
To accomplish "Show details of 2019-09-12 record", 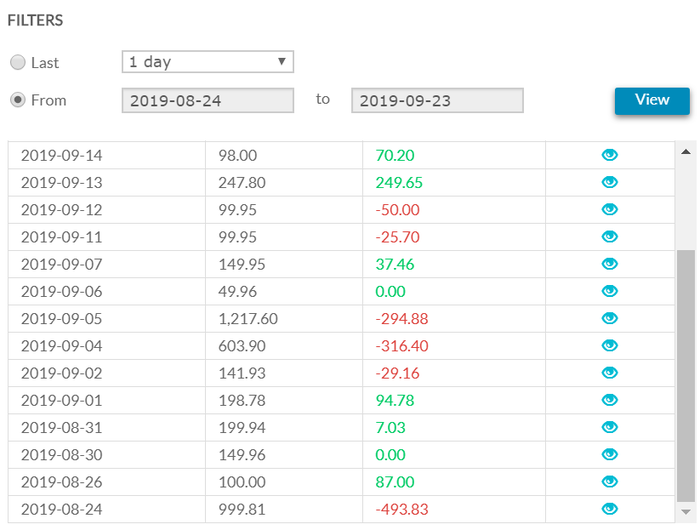I will 609,209.
